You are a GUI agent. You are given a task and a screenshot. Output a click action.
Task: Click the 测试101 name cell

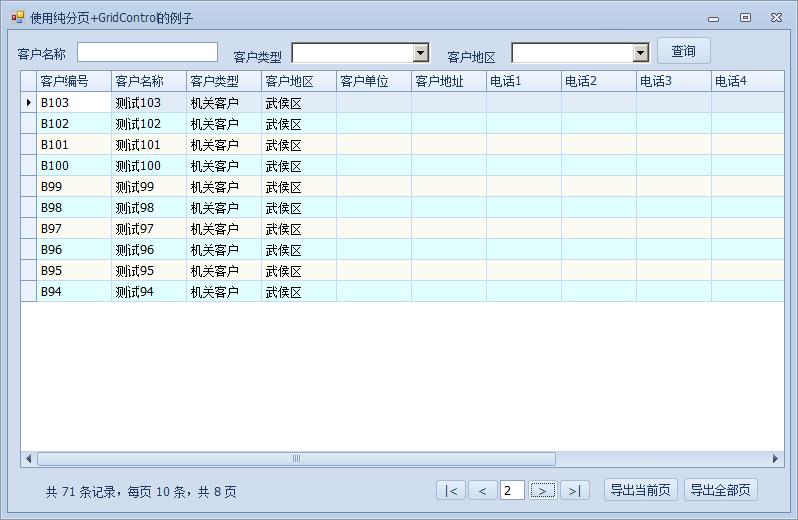tap(149, 145)
